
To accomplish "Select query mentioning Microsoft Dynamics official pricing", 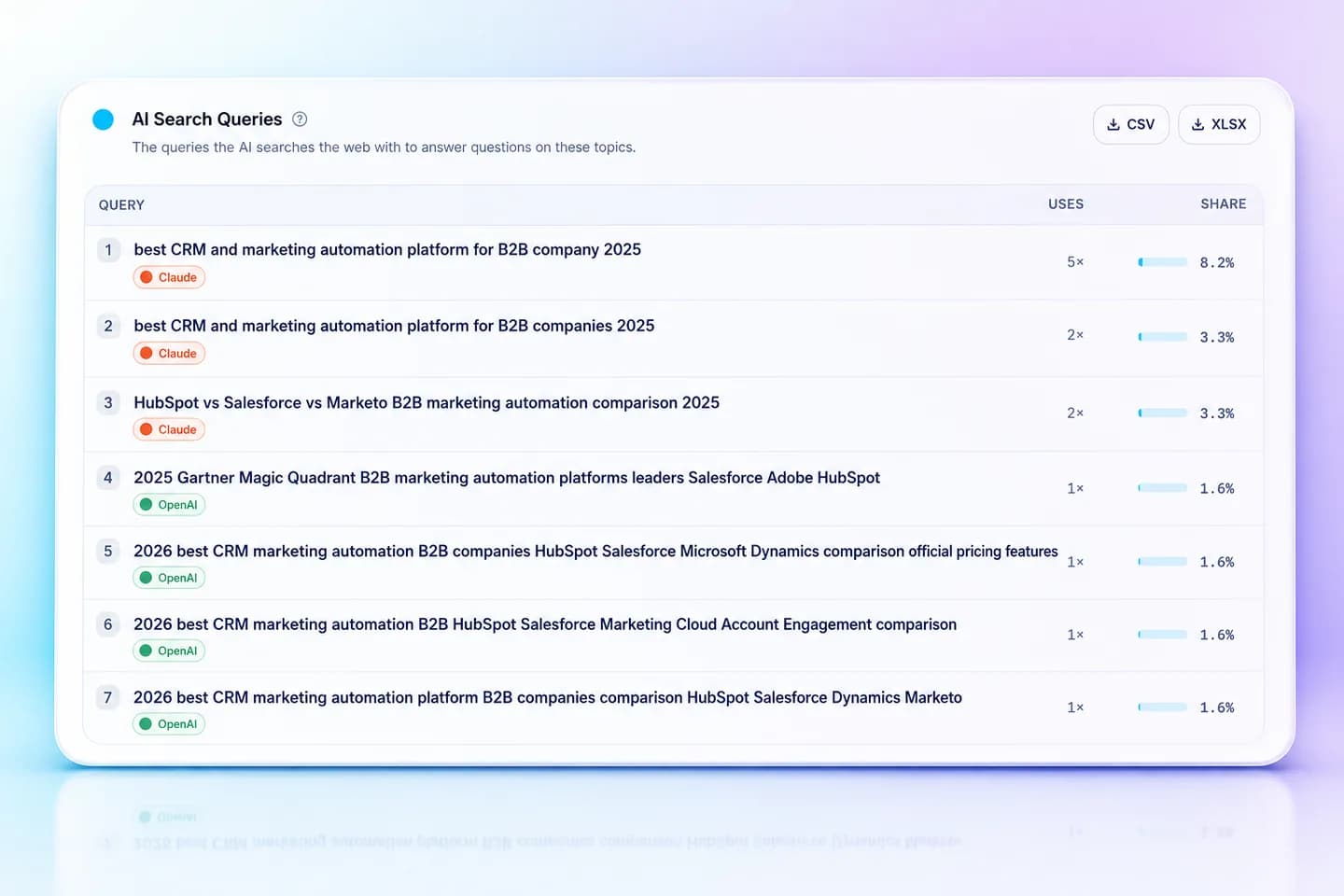I will (595, 552).
